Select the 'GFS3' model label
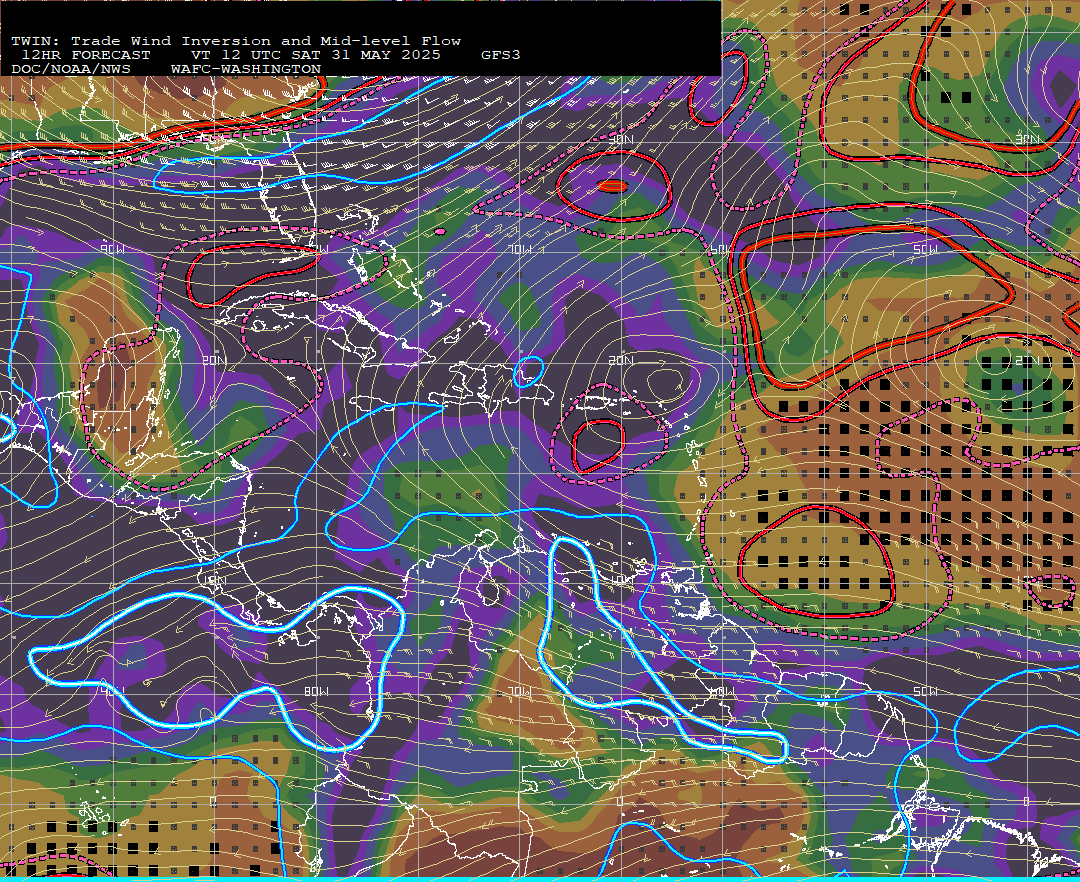1080x882 pixels. (501, 55)
